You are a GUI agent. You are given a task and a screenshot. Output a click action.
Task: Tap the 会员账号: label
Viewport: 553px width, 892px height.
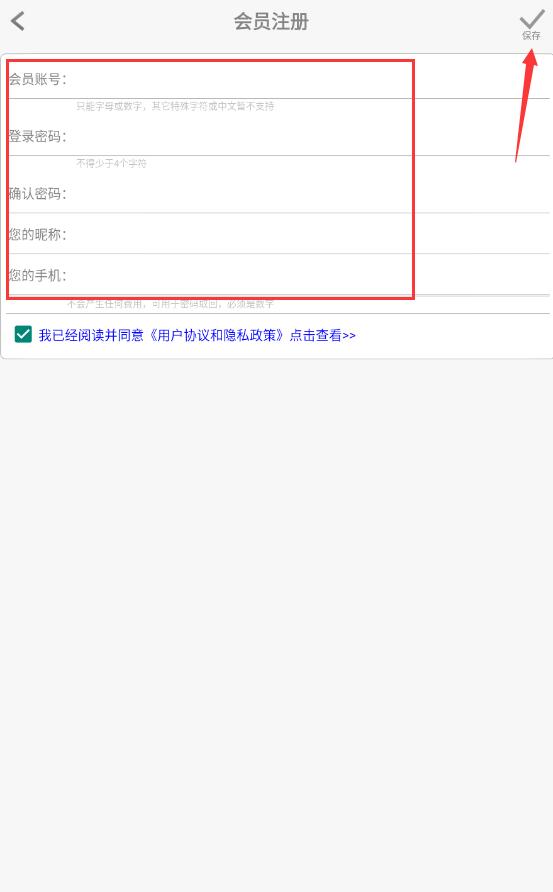[38, 79]
